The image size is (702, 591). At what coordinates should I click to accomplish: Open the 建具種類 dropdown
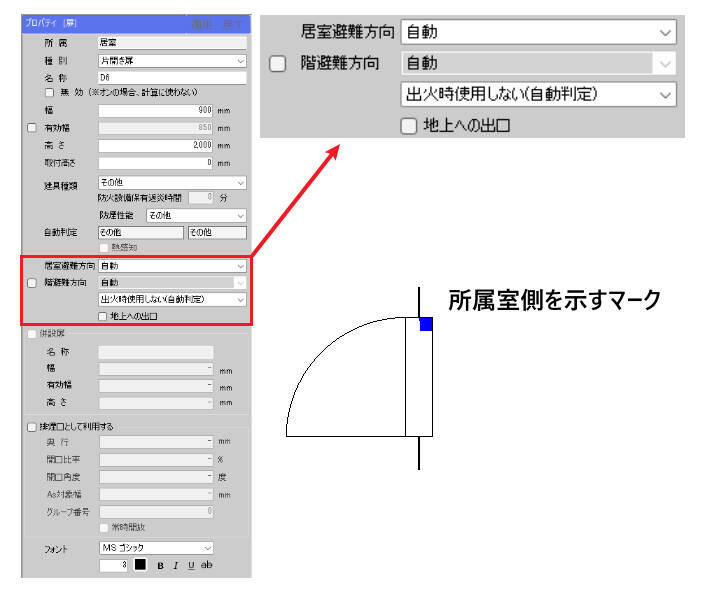172,183
